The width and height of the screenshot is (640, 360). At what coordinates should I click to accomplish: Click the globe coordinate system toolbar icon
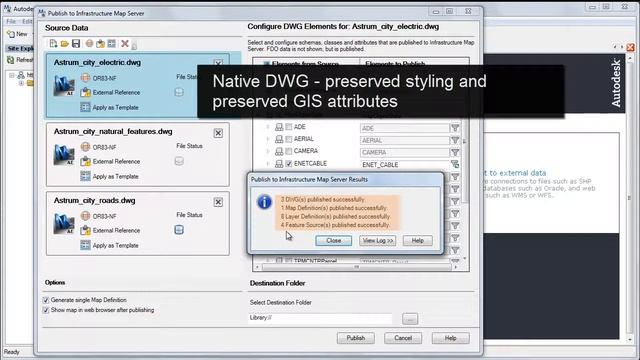89,44
